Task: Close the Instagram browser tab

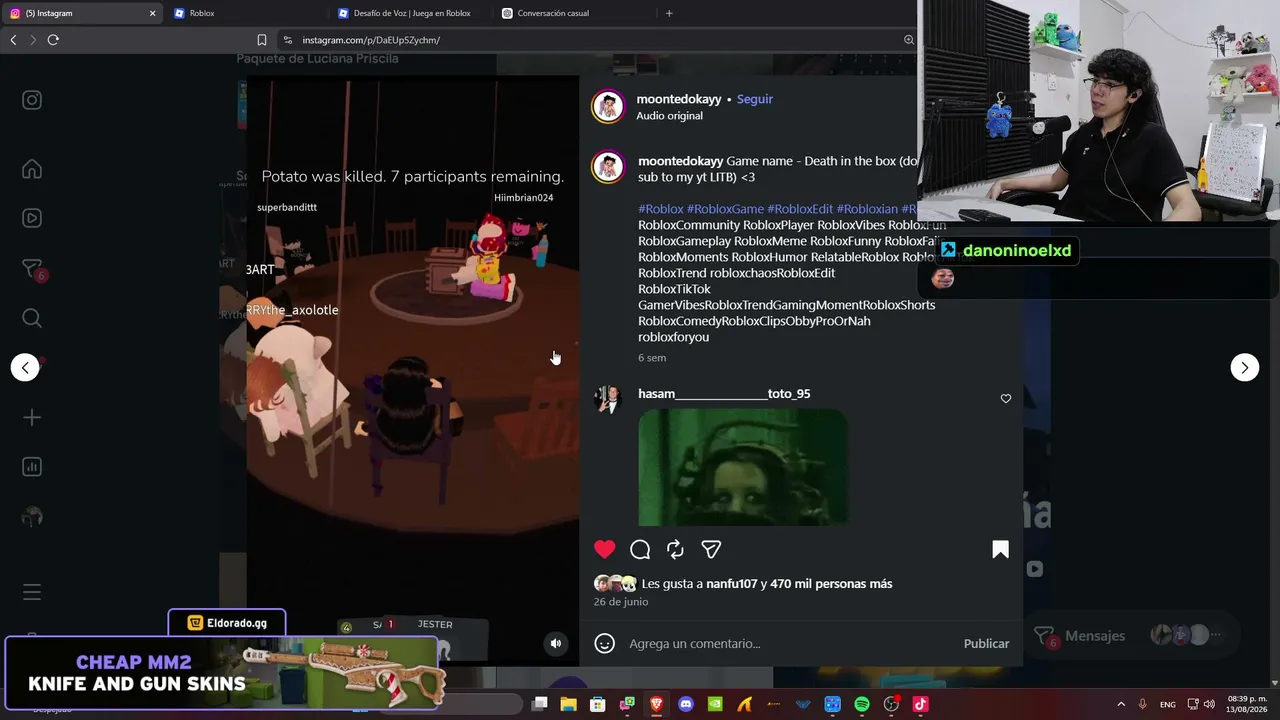Action: [152, 13]
